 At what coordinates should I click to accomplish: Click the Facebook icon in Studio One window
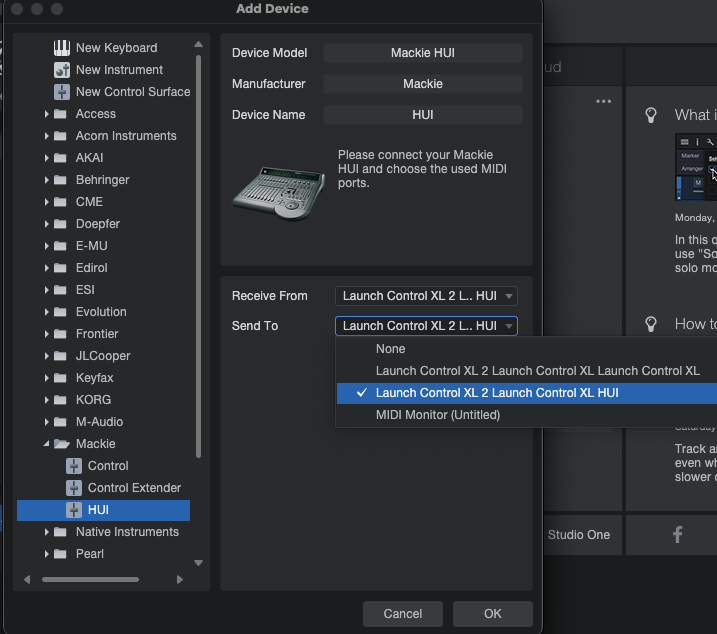pos(678,534)
